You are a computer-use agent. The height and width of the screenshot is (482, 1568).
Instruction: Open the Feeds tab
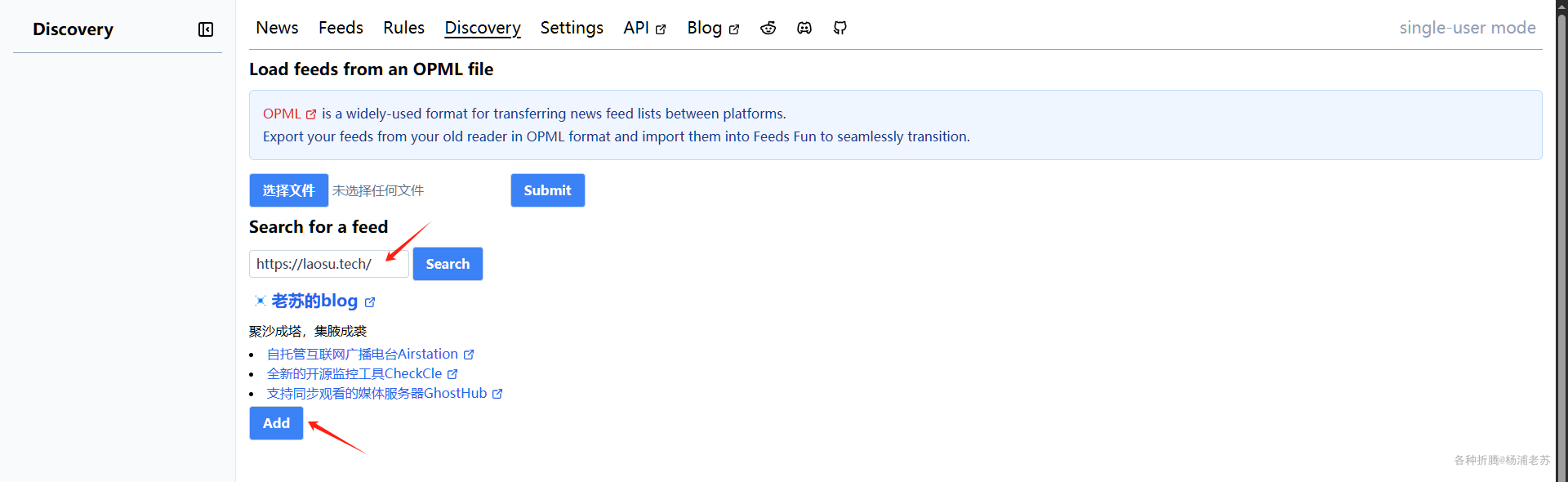point(341,28)
